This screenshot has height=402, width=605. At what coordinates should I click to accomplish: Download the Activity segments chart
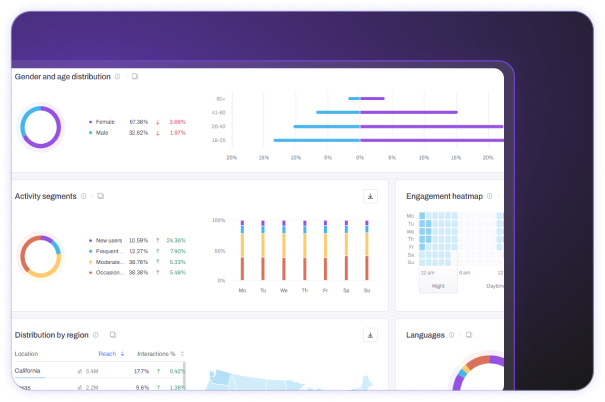coord(370,197)
